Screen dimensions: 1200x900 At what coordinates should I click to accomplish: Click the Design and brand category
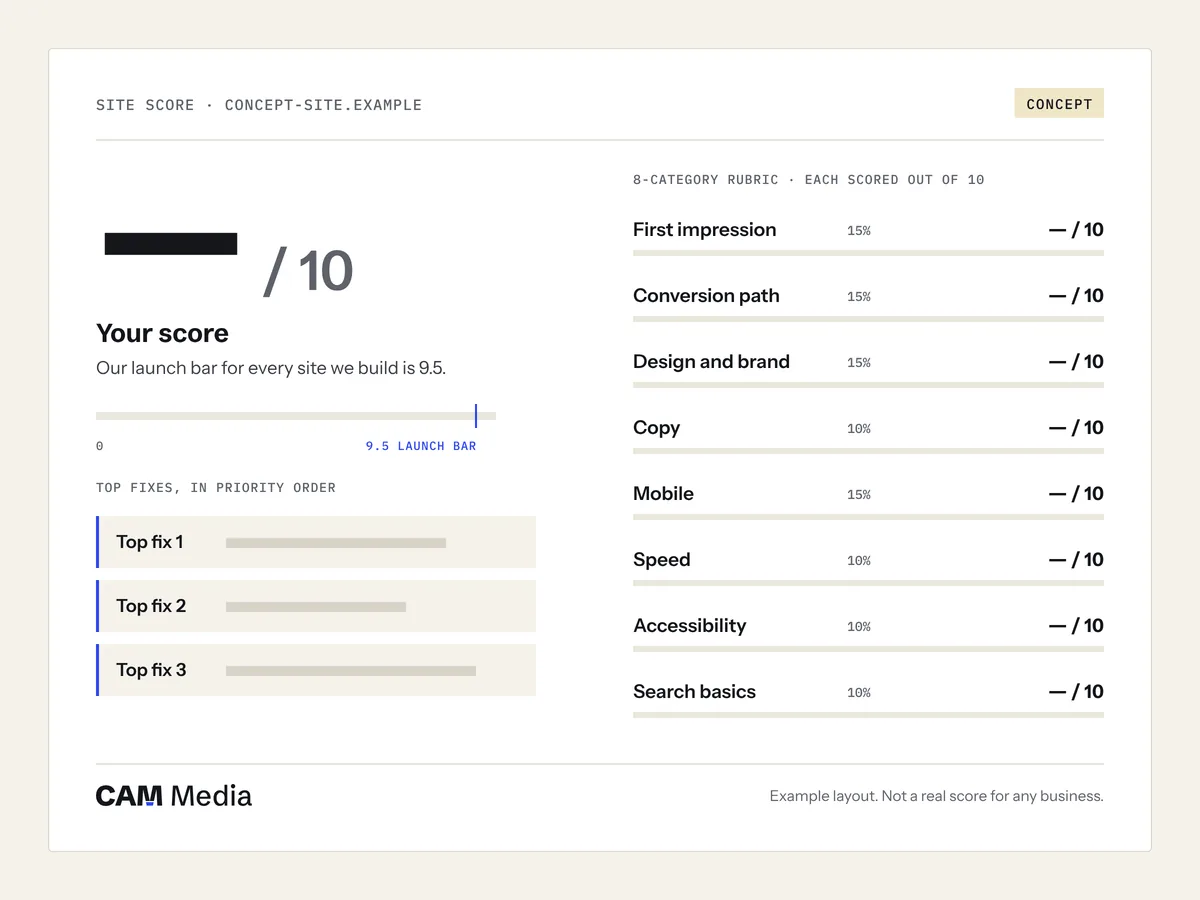point(711,362)
